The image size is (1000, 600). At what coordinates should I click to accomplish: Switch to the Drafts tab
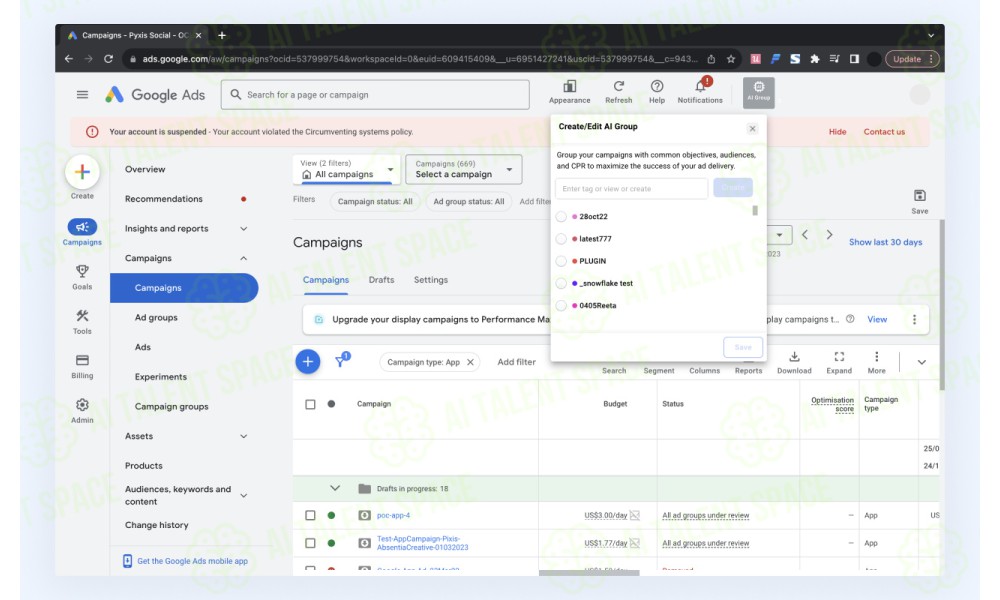pyautogui.click(x=381, y=280)
